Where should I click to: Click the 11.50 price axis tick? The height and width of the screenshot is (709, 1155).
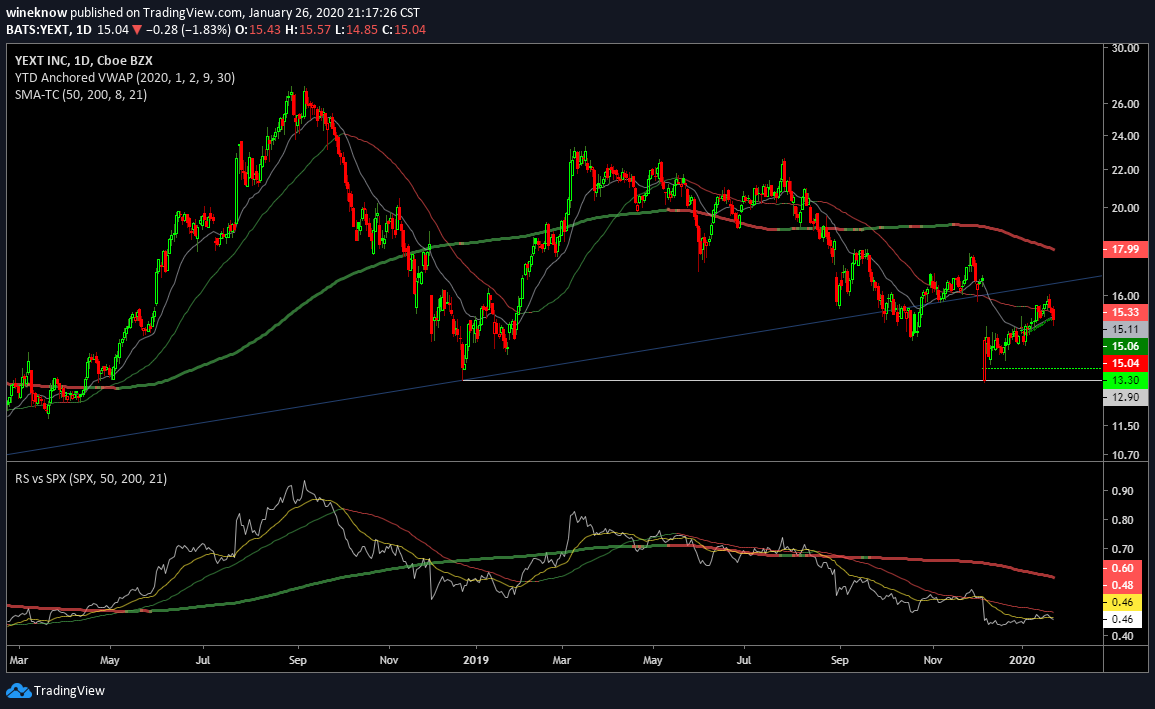(x=1126, y=426)
